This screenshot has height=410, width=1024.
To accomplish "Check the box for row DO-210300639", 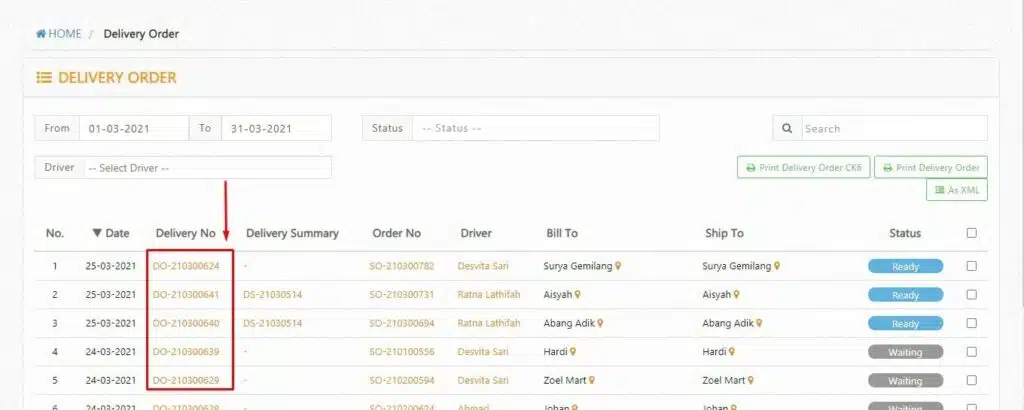I will [972, 352].
